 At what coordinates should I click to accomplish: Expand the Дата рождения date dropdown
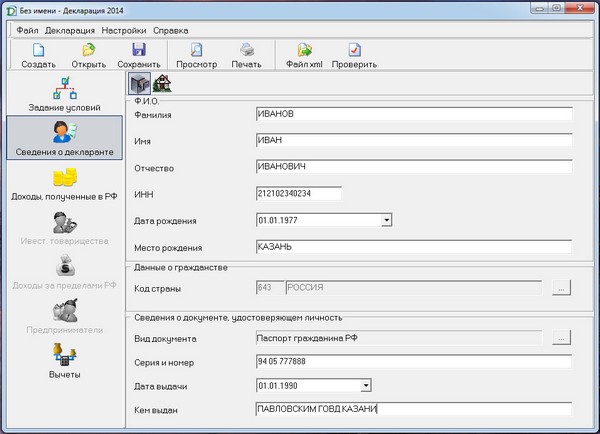tap(386, 220)
